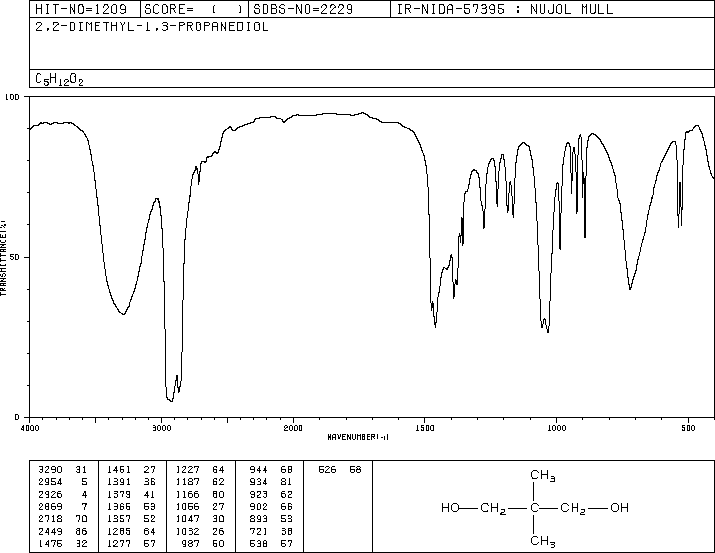Viewport: 715px width, 553px height.
Task: Click the broad O-H absorption band minimum near 3290
Action: [123, 314]
